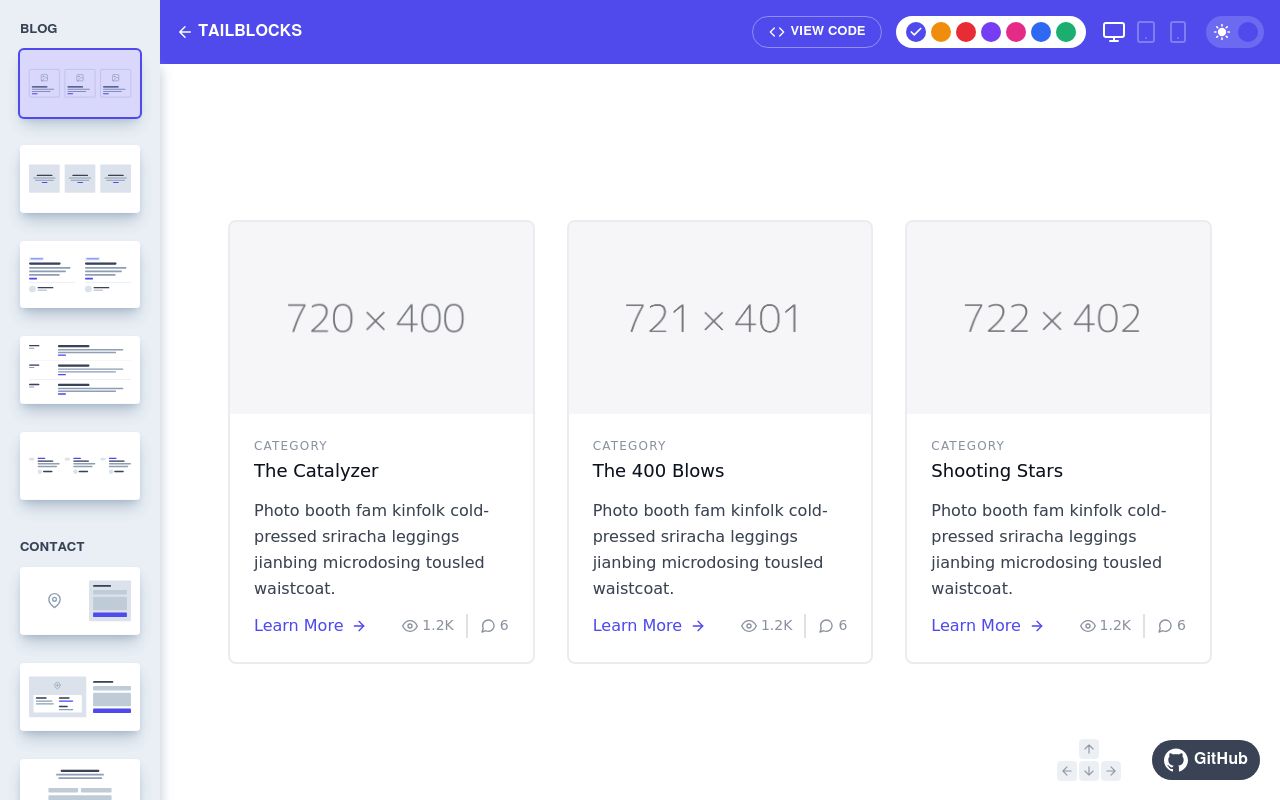Click the view count on The 400 Blows

[x=767, y=626]
